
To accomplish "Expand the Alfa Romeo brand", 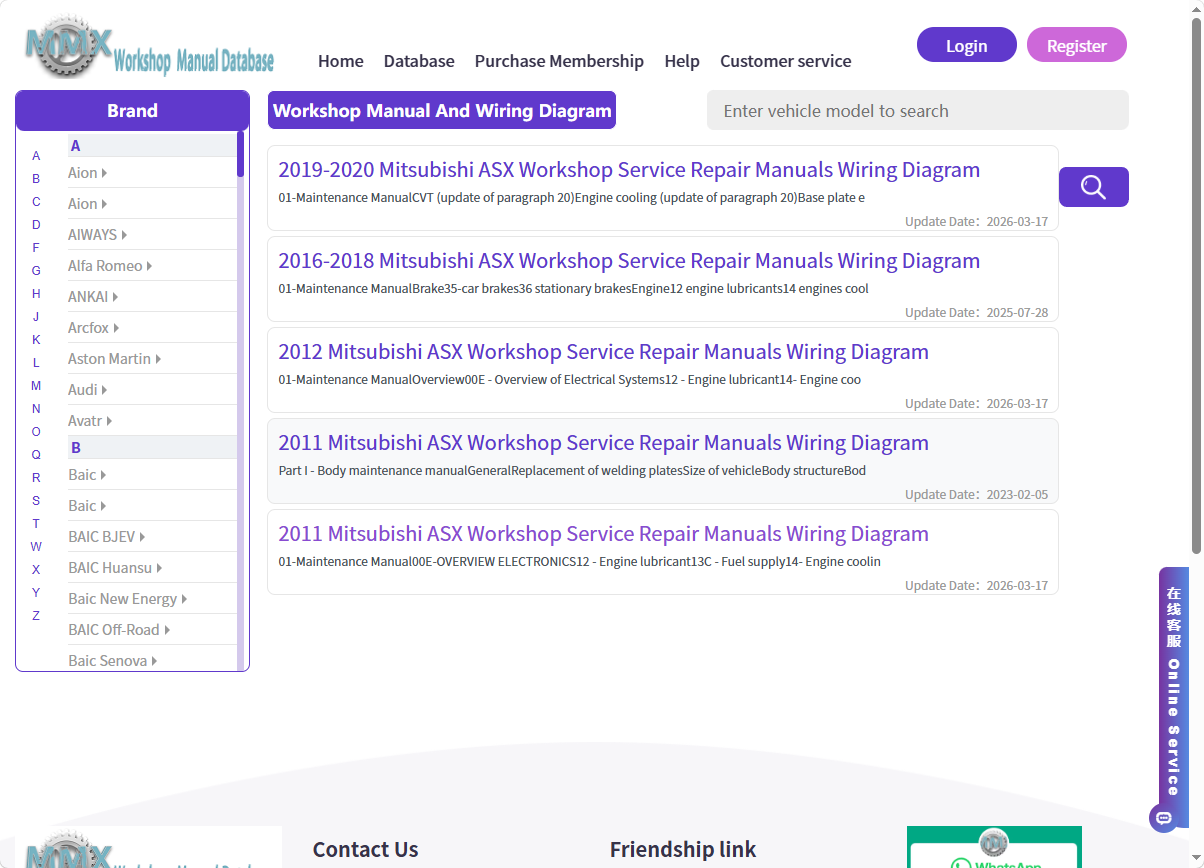I will pos(110,266).
